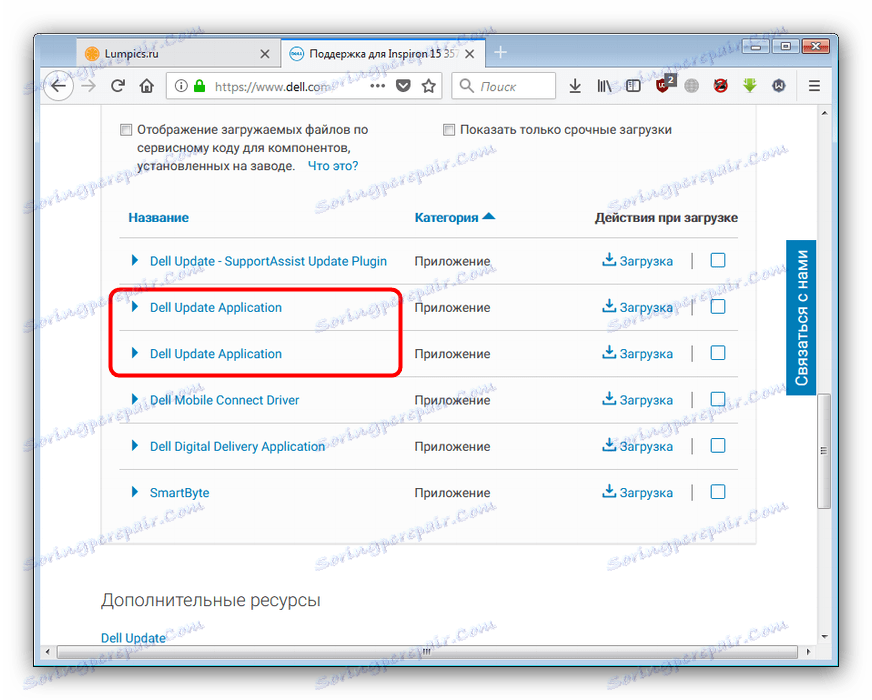Open page actions three-dots menu
872x700 pixels.
[x=378, y=86]
